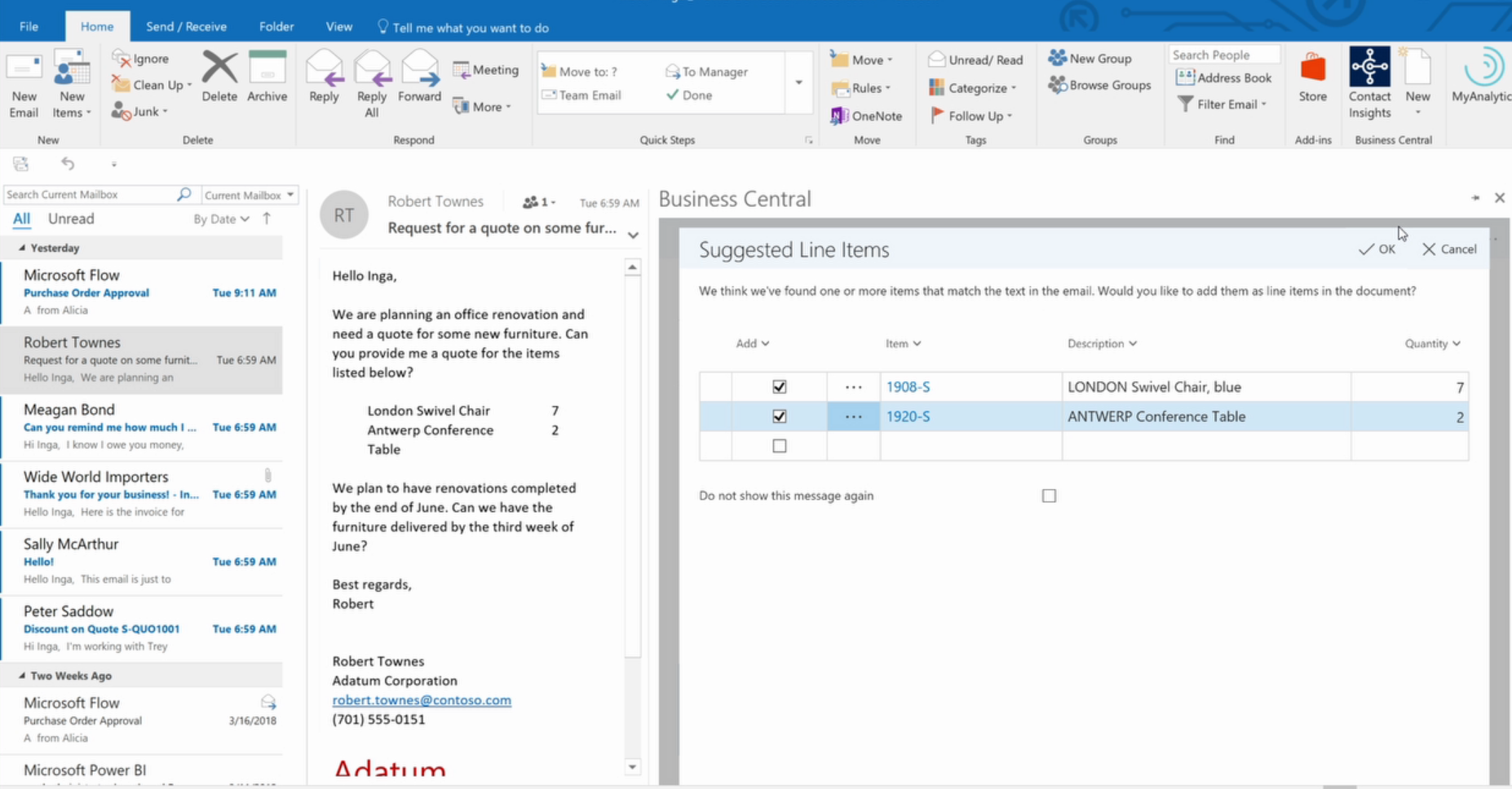
Task: Open the Move dropdown
Action: pyautogui.click(x=862, y=60)
